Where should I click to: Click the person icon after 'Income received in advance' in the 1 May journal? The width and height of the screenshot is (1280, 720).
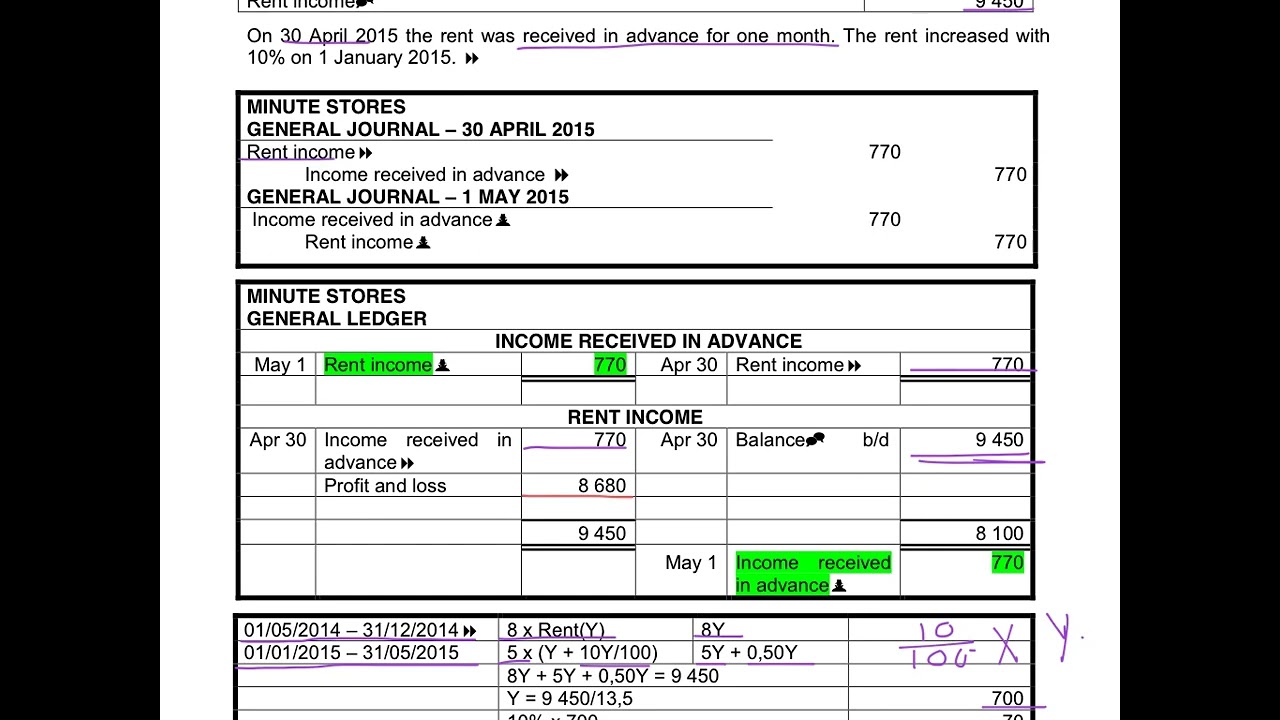click(503, 220)
